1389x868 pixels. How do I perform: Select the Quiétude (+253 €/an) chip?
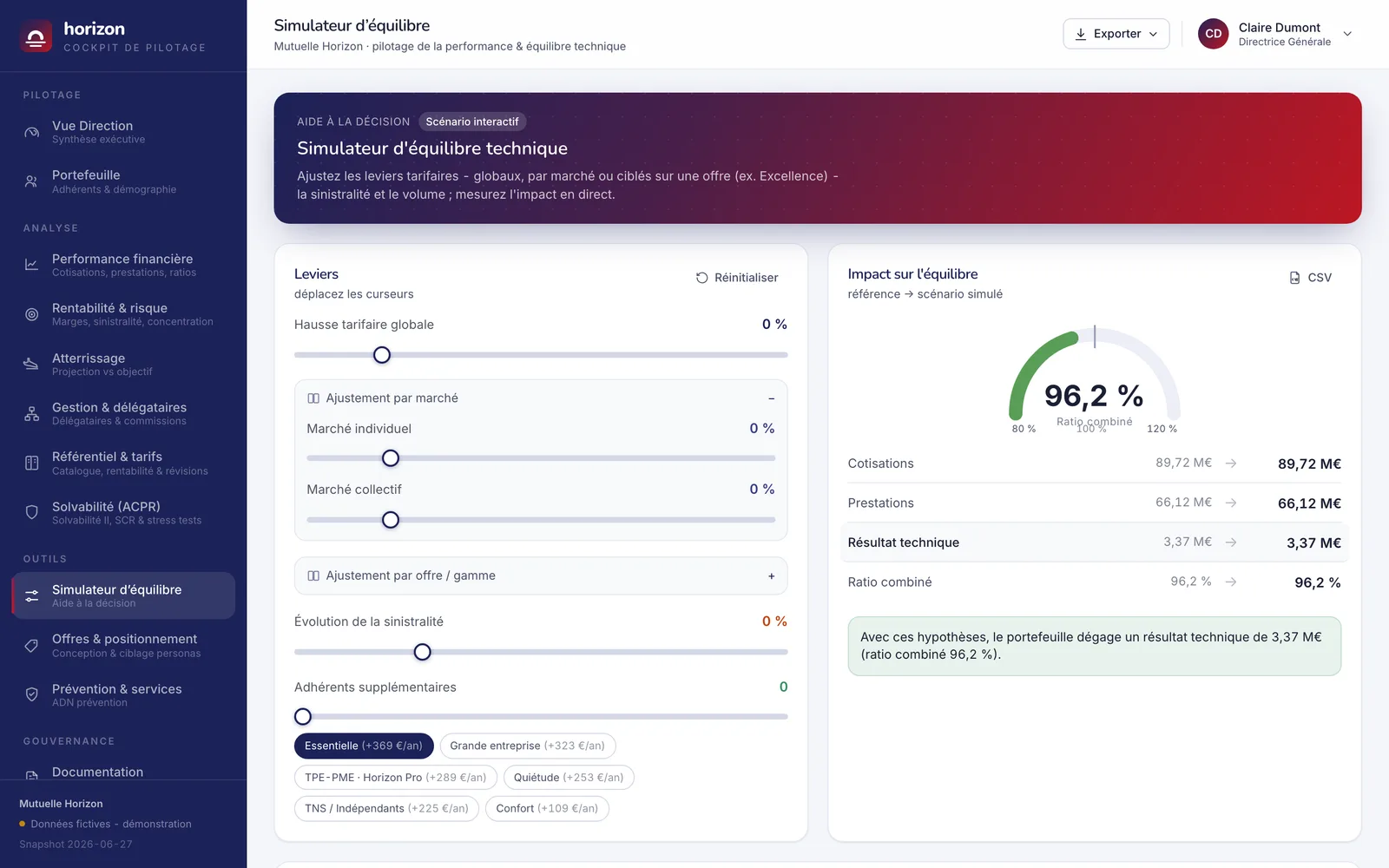pos(569,777)
